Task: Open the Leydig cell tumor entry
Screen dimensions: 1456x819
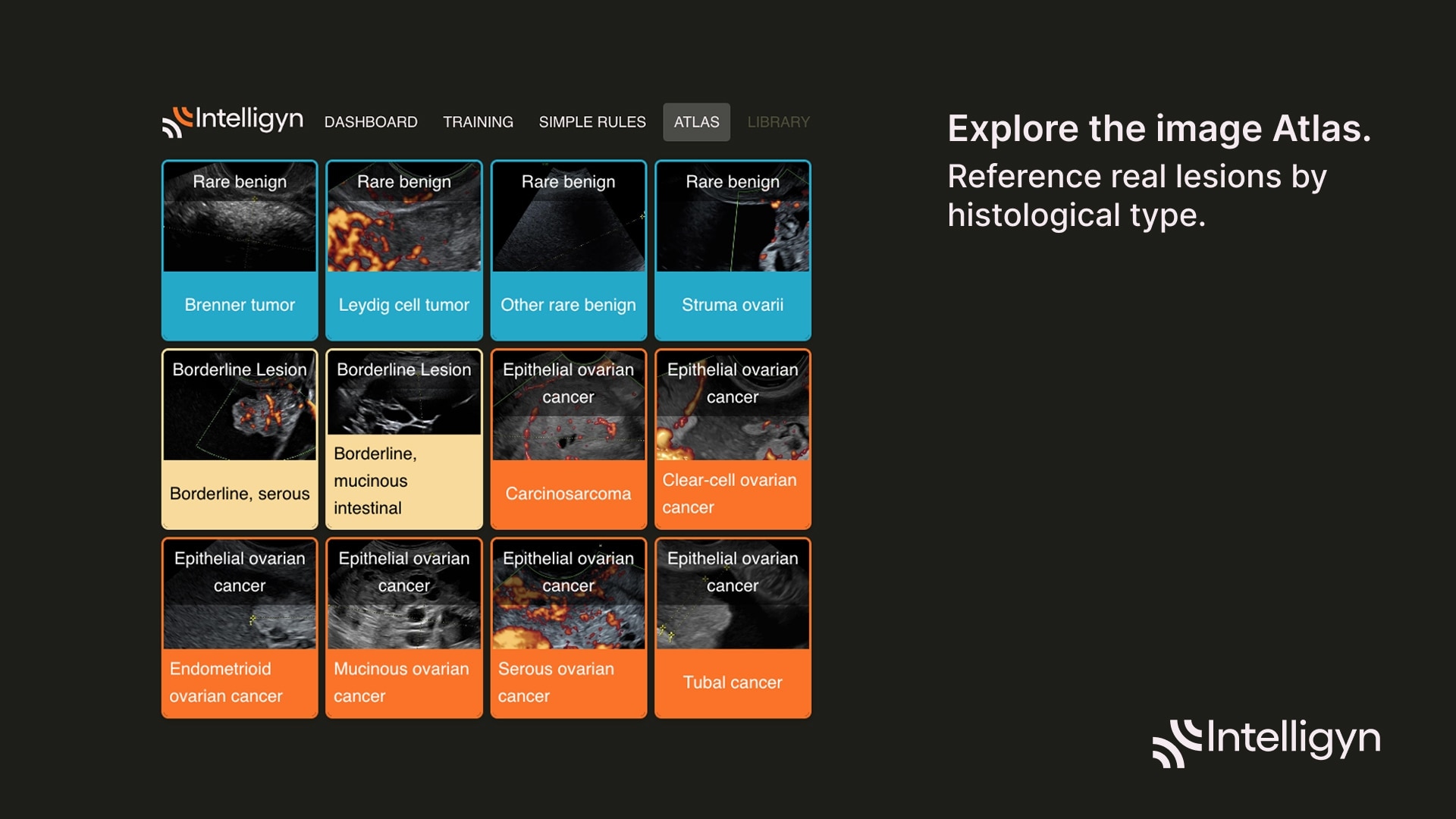Action: [403, 250]
